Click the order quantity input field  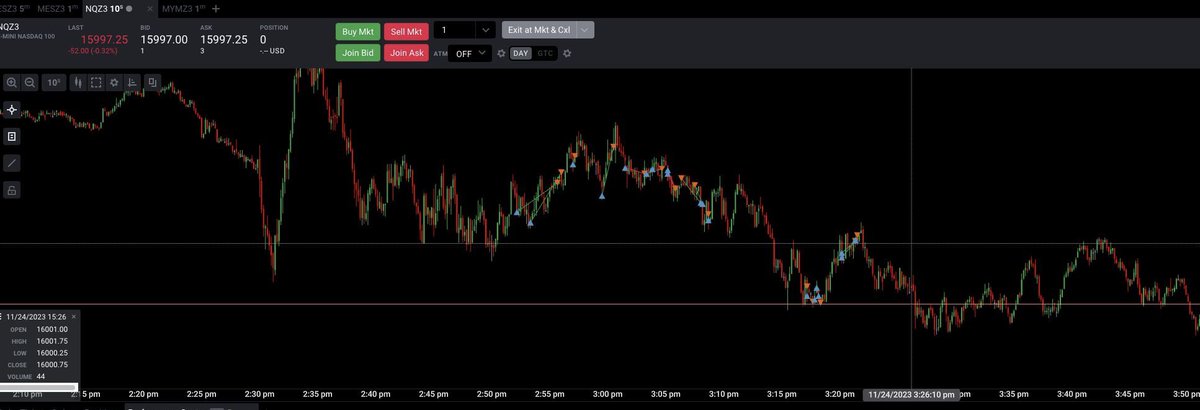coord(453,31)
